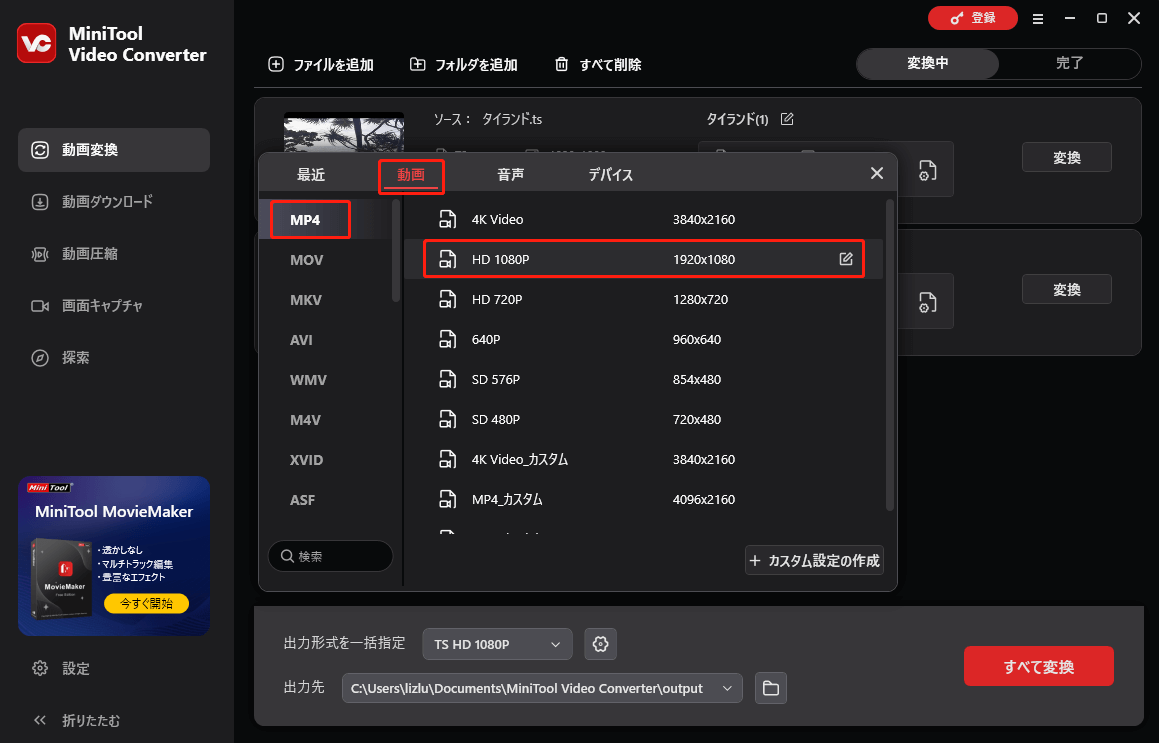Click すべて削除 to remove all files
This screenshot has height=743, width=1159.
pyautogui.click(x=598, y=64)
